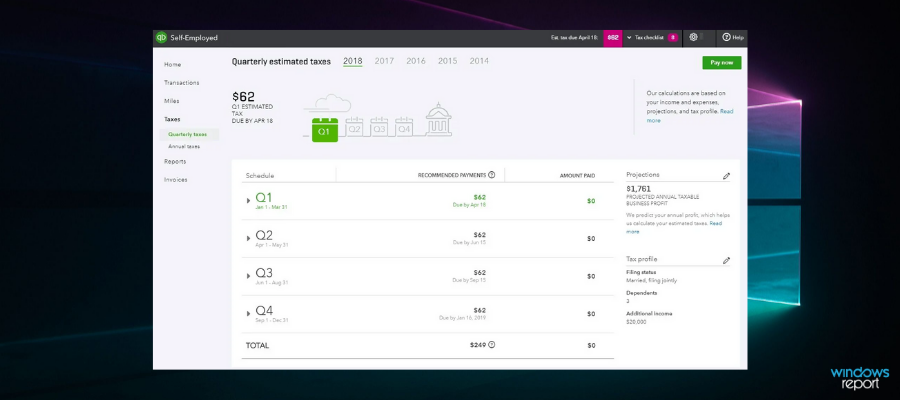Click the green Pay now button
This screenshot has width=900, height=400.
click(x=721, y=63)
